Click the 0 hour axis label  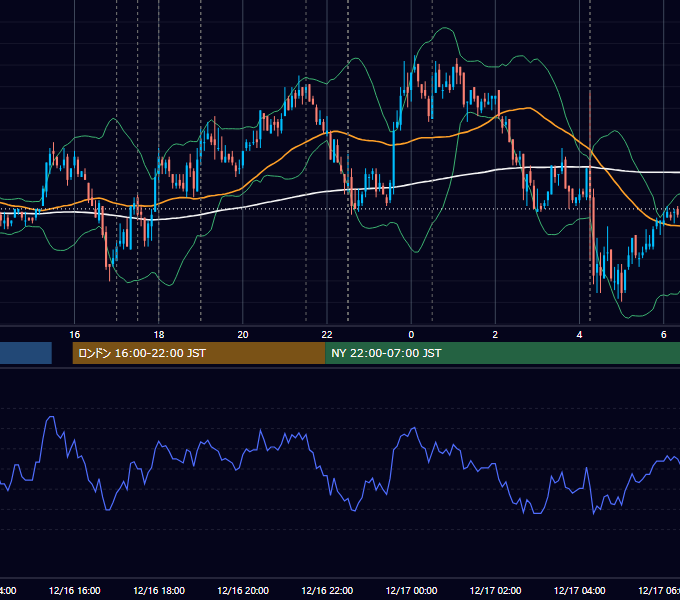coord(411,335)
